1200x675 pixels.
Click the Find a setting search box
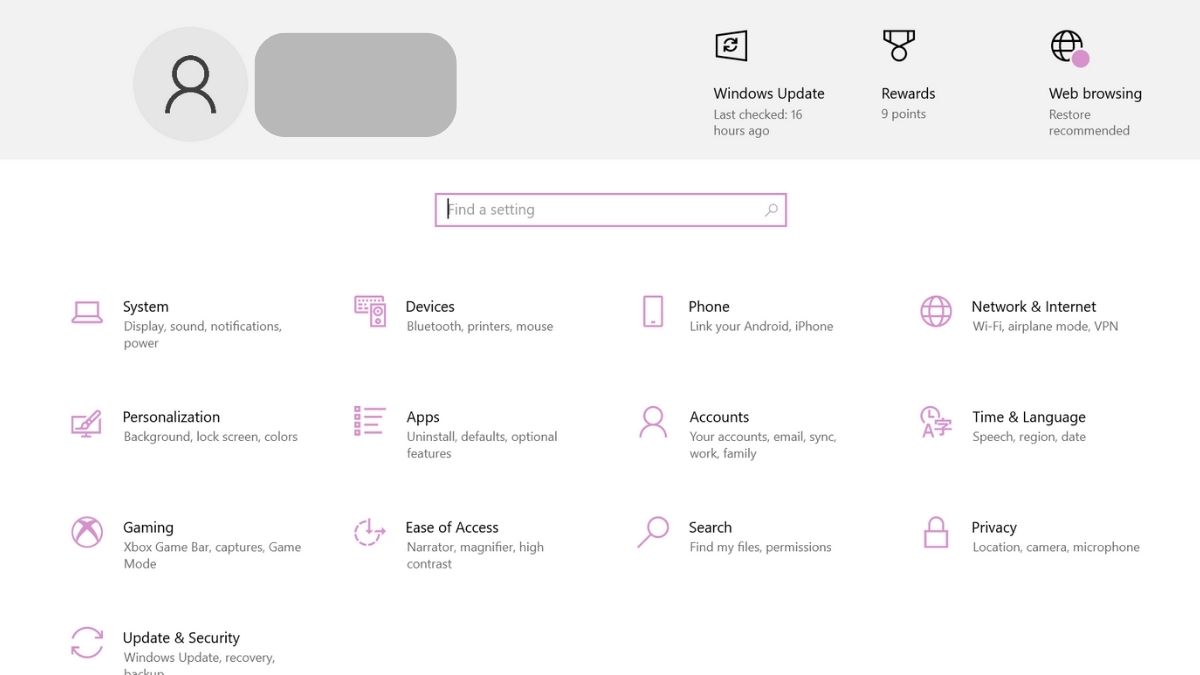[x=600, y=210]
